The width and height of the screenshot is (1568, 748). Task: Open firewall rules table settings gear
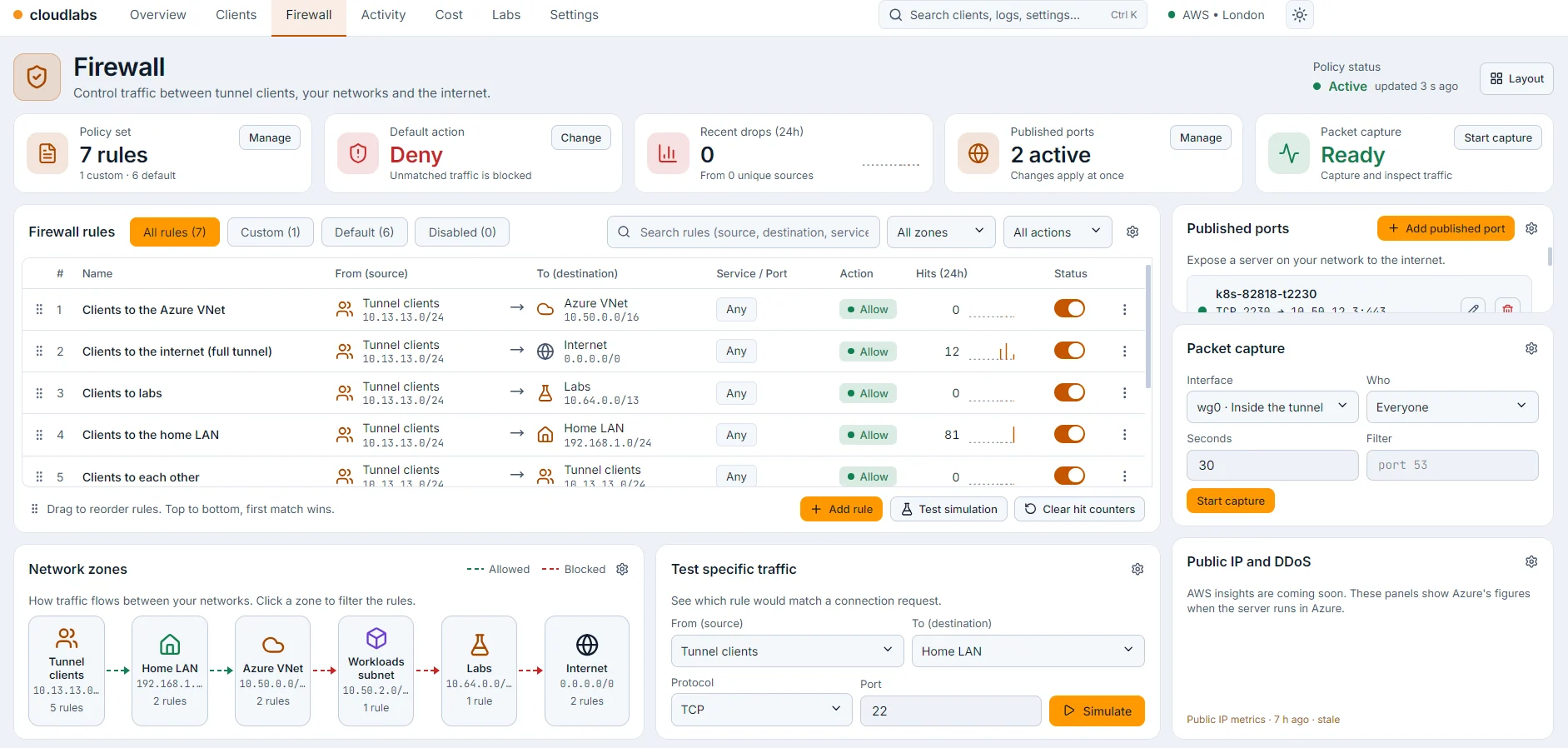(x=1132, y=232)
